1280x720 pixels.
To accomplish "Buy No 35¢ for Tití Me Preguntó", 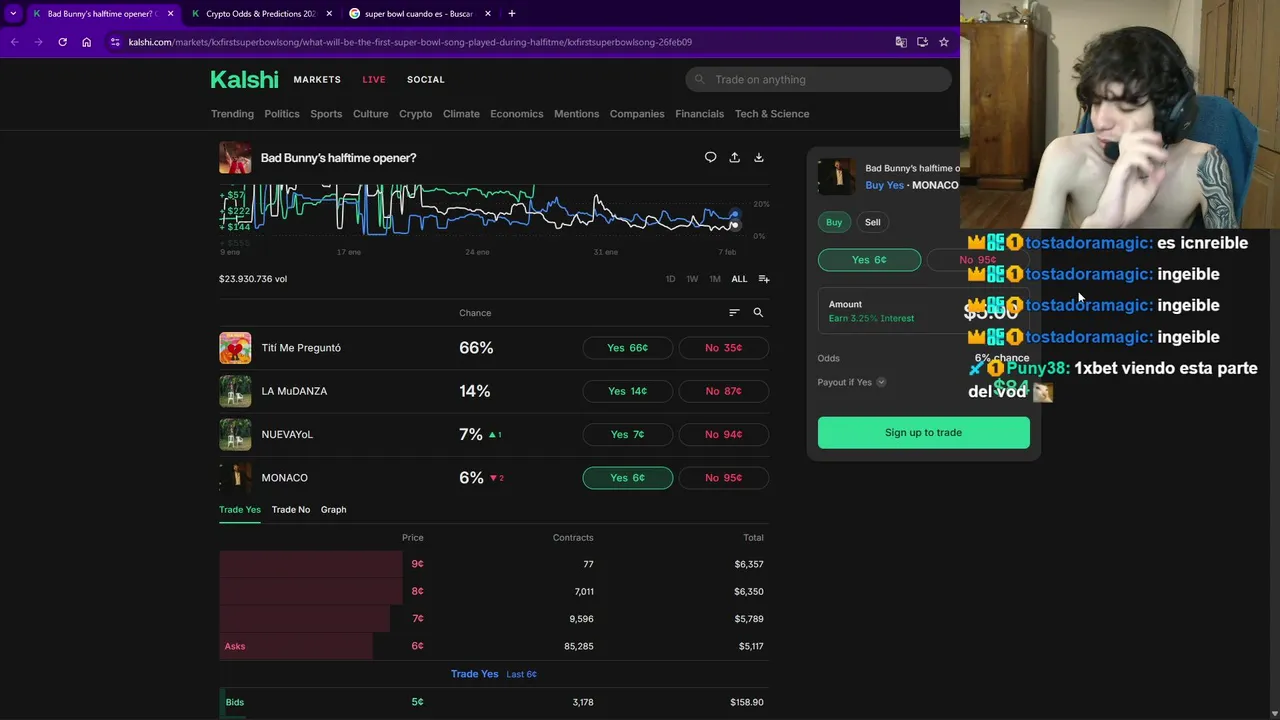I will (723, 348).
